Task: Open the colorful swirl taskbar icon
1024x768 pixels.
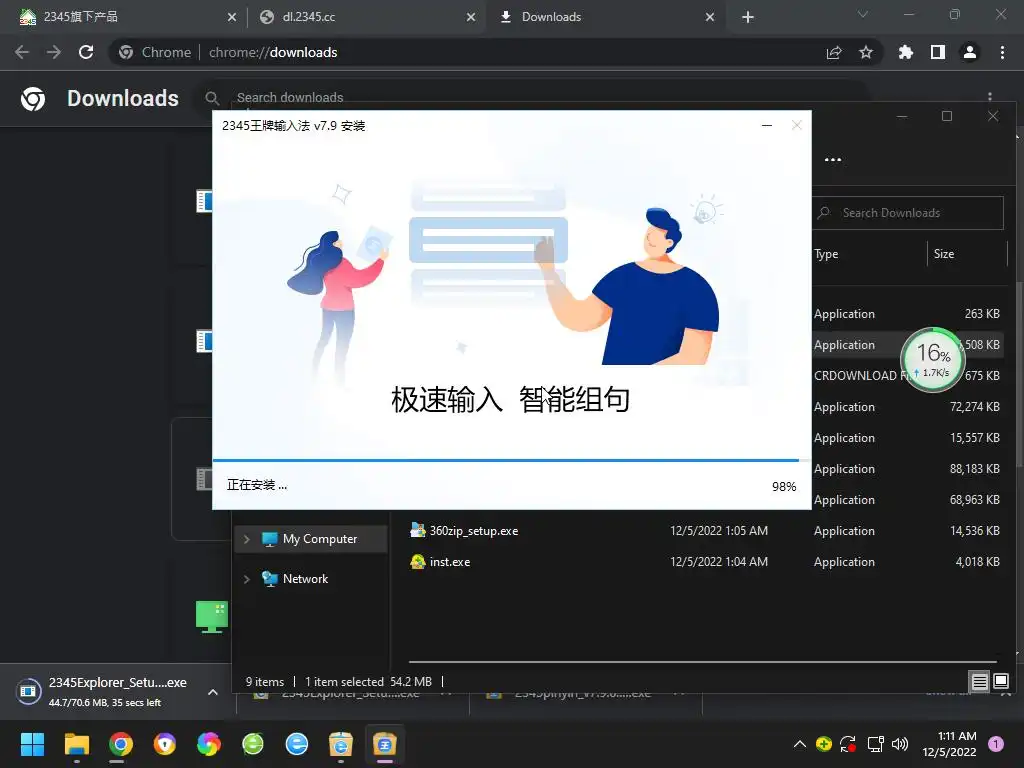Action: pos(209,744)
